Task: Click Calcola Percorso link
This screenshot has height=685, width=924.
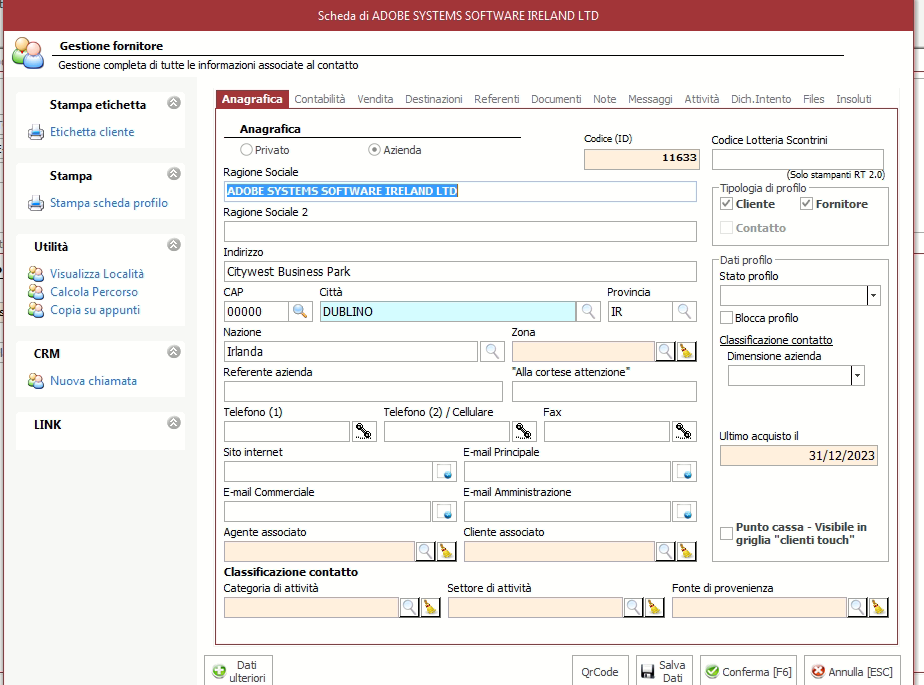Action: click(94, 292)
